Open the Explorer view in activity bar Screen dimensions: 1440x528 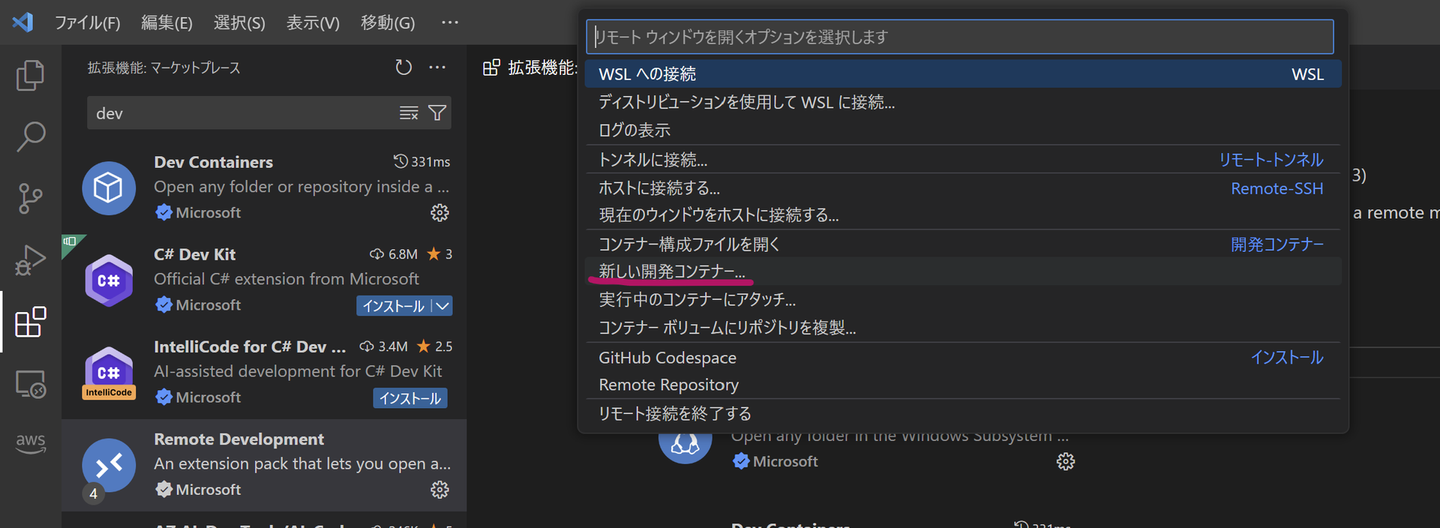(30, 76)
